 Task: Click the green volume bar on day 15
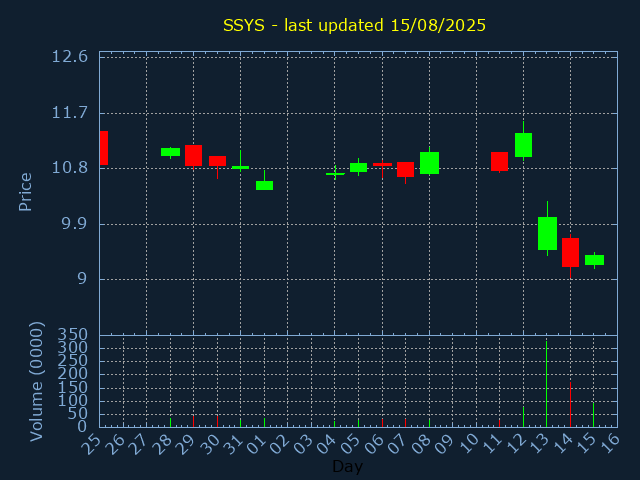point(593,415)
